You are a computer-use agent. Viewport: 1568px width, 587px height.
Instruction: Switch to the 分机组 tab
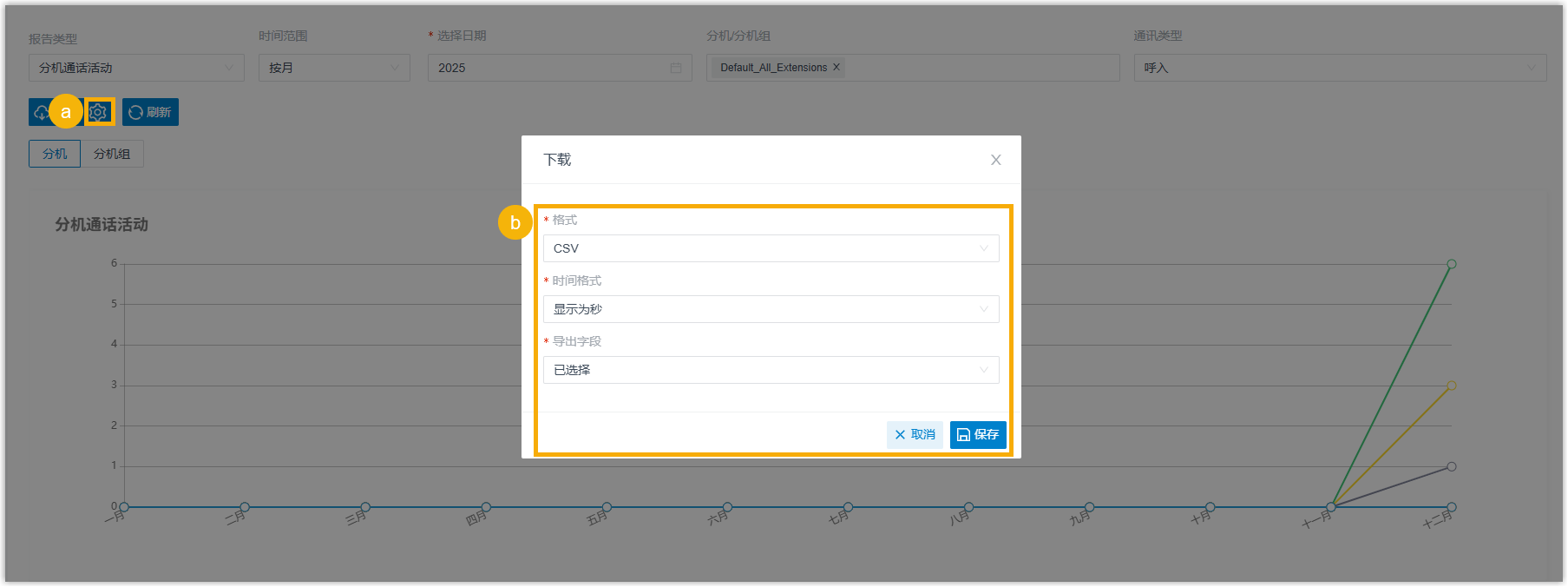[x=112, y=154]
